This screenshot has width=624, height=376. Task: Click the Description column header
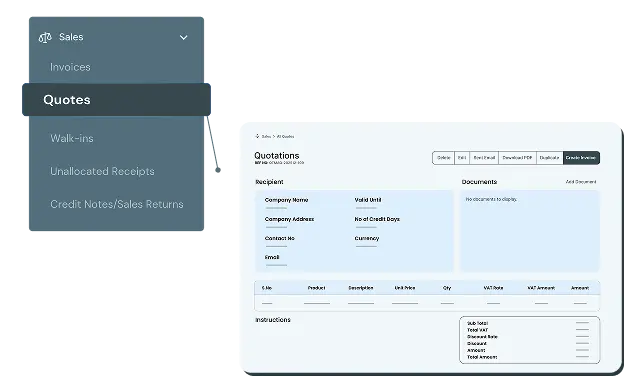coord(361,288)
